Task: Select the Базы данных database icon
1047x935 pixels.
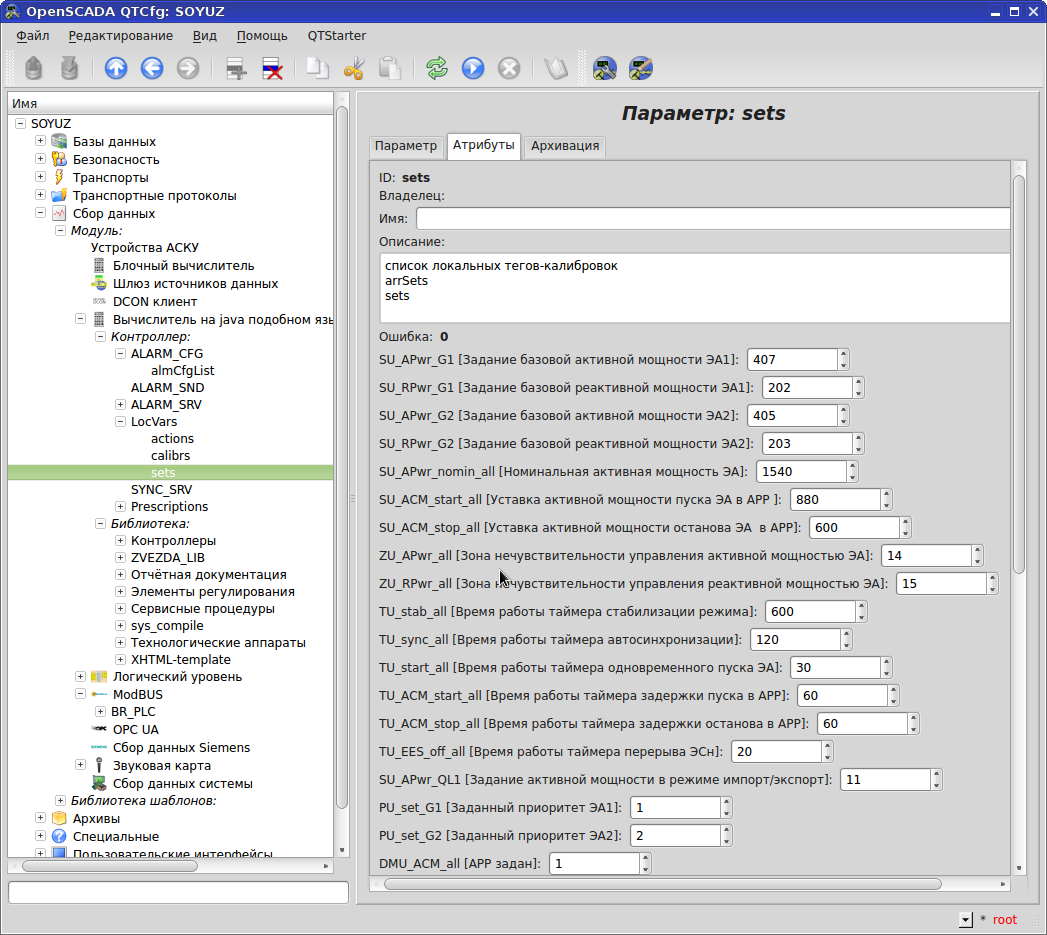Action: coord(59,142)
